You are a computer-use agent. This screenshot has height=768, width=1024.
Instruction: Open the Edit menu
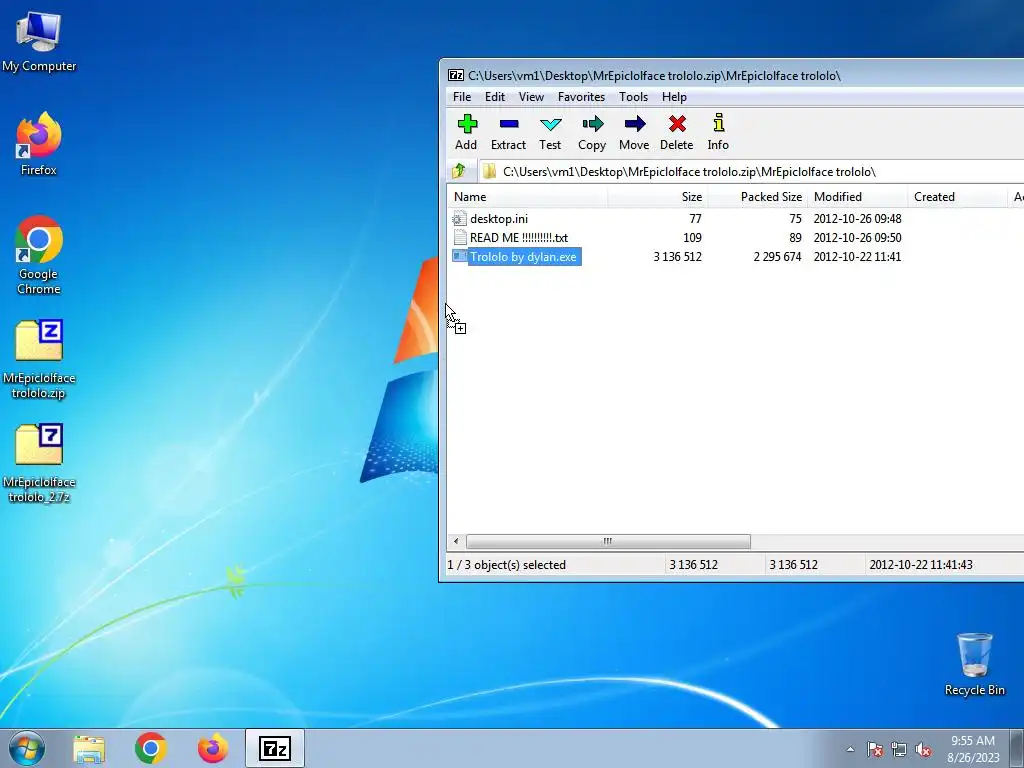pos(494,97)
